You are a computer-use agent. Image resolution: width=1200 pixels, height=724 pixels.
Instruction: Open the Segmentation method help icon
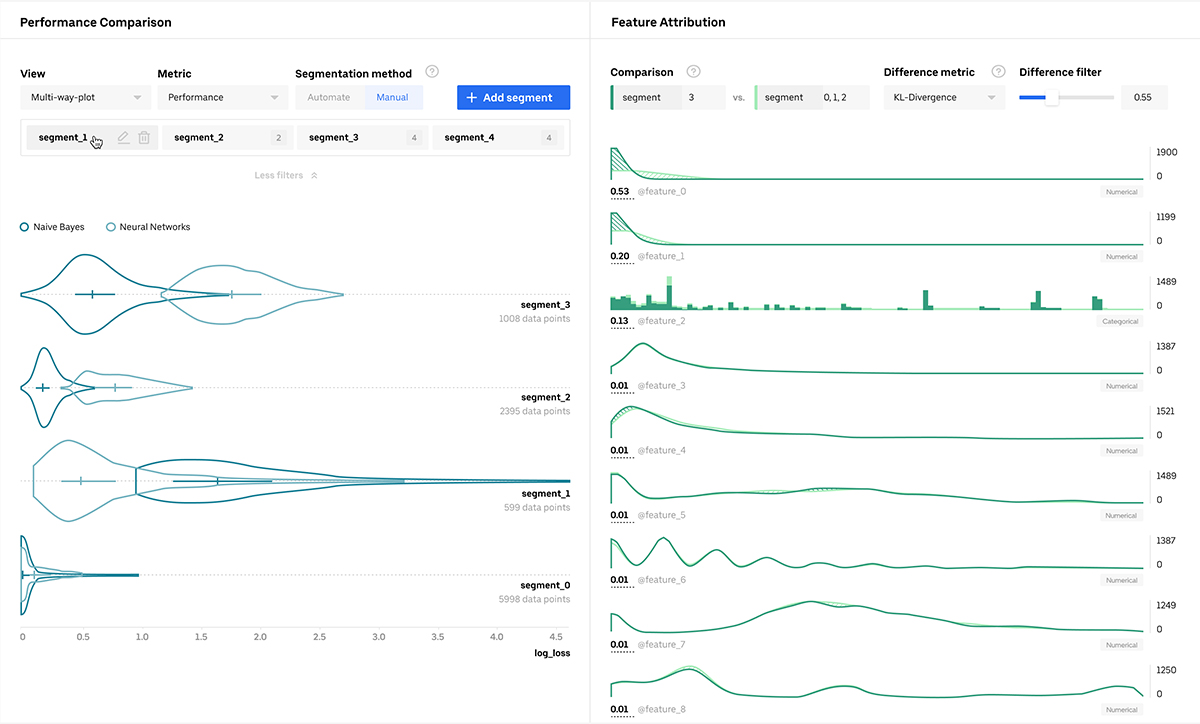[432, 72]
